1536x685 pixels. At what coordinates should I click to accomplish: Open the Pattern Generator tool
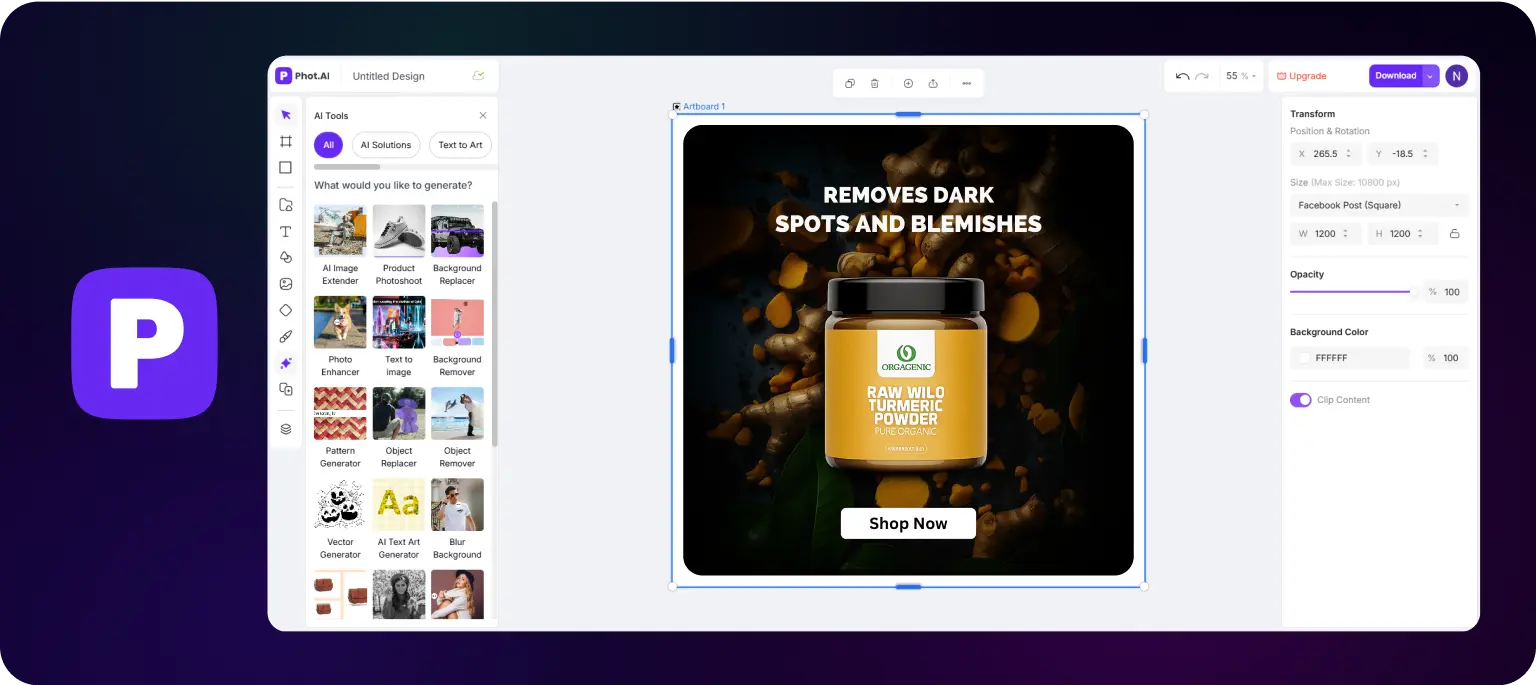[x=340, y=428]
